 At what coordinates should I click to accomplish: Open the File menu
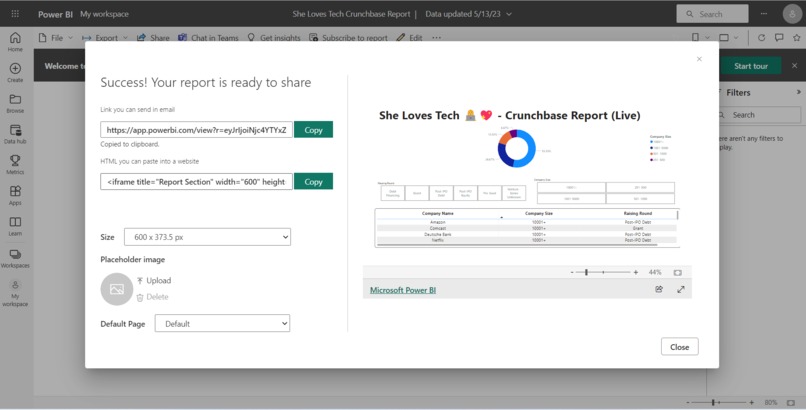[x=56, y=38]
